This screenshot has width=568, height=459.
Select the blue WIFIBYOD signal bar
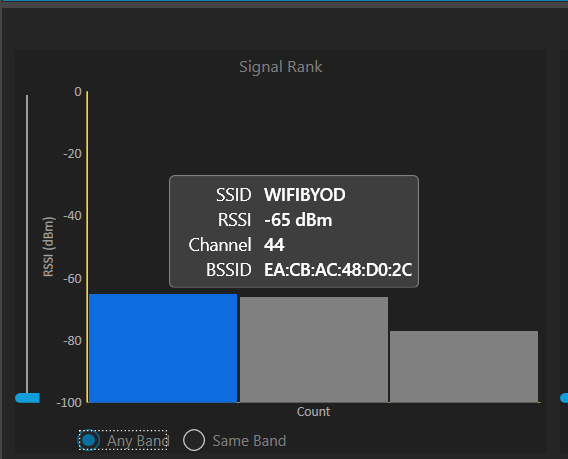tap(163, 348)
